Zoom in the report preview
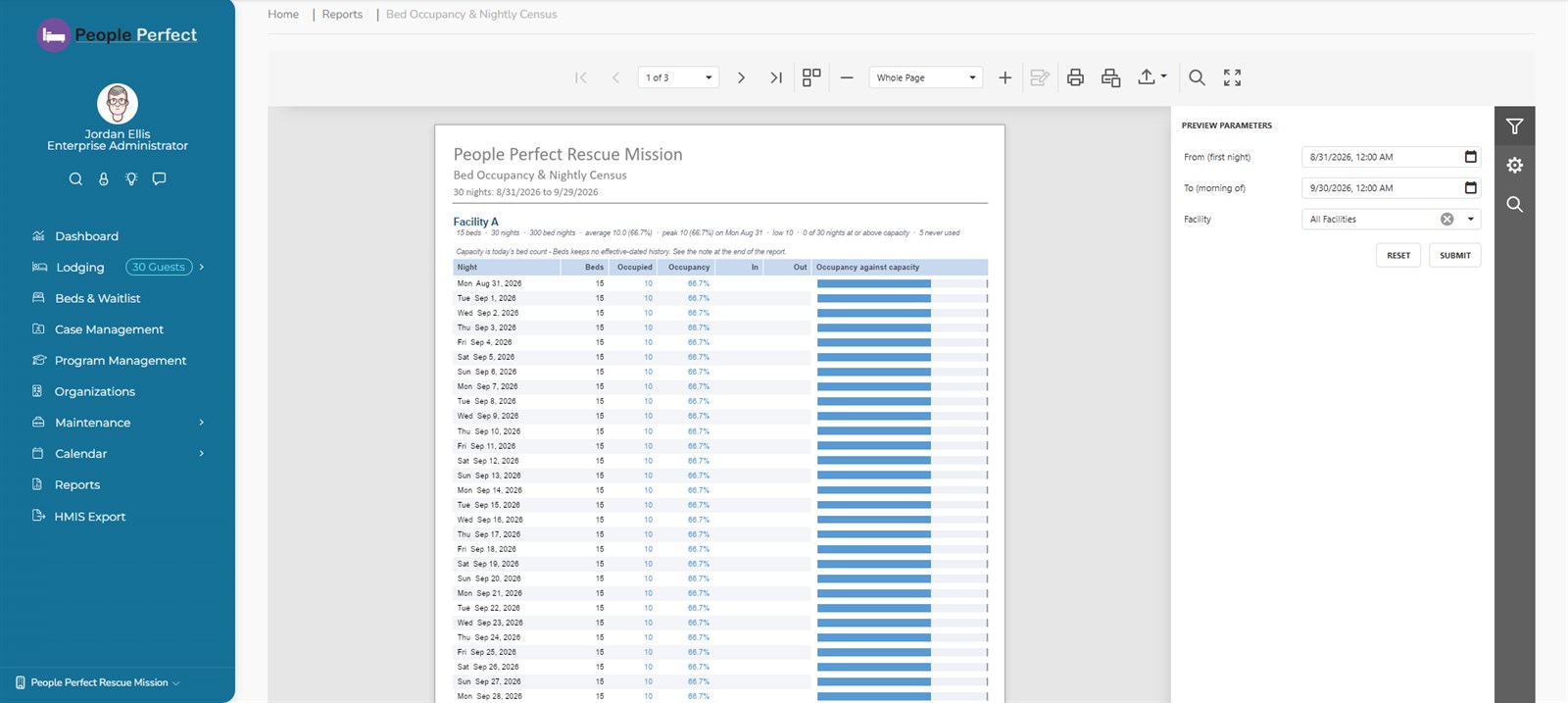This screenshot has width=1568, height=703. pyautogui.click(x=1004, y=77)
